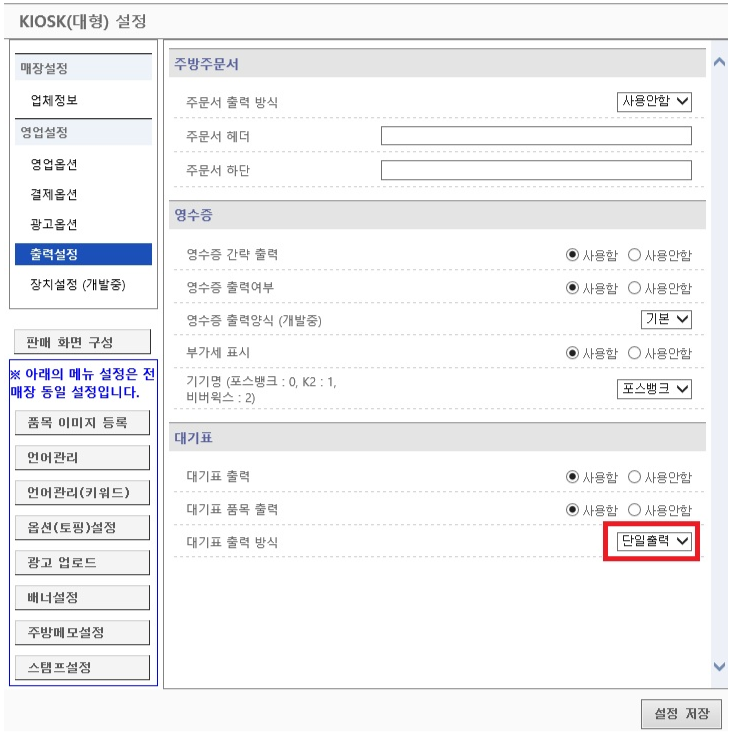
Task: Select 사용안함 for 영수증 간략 출력
Action: point(634,255)
